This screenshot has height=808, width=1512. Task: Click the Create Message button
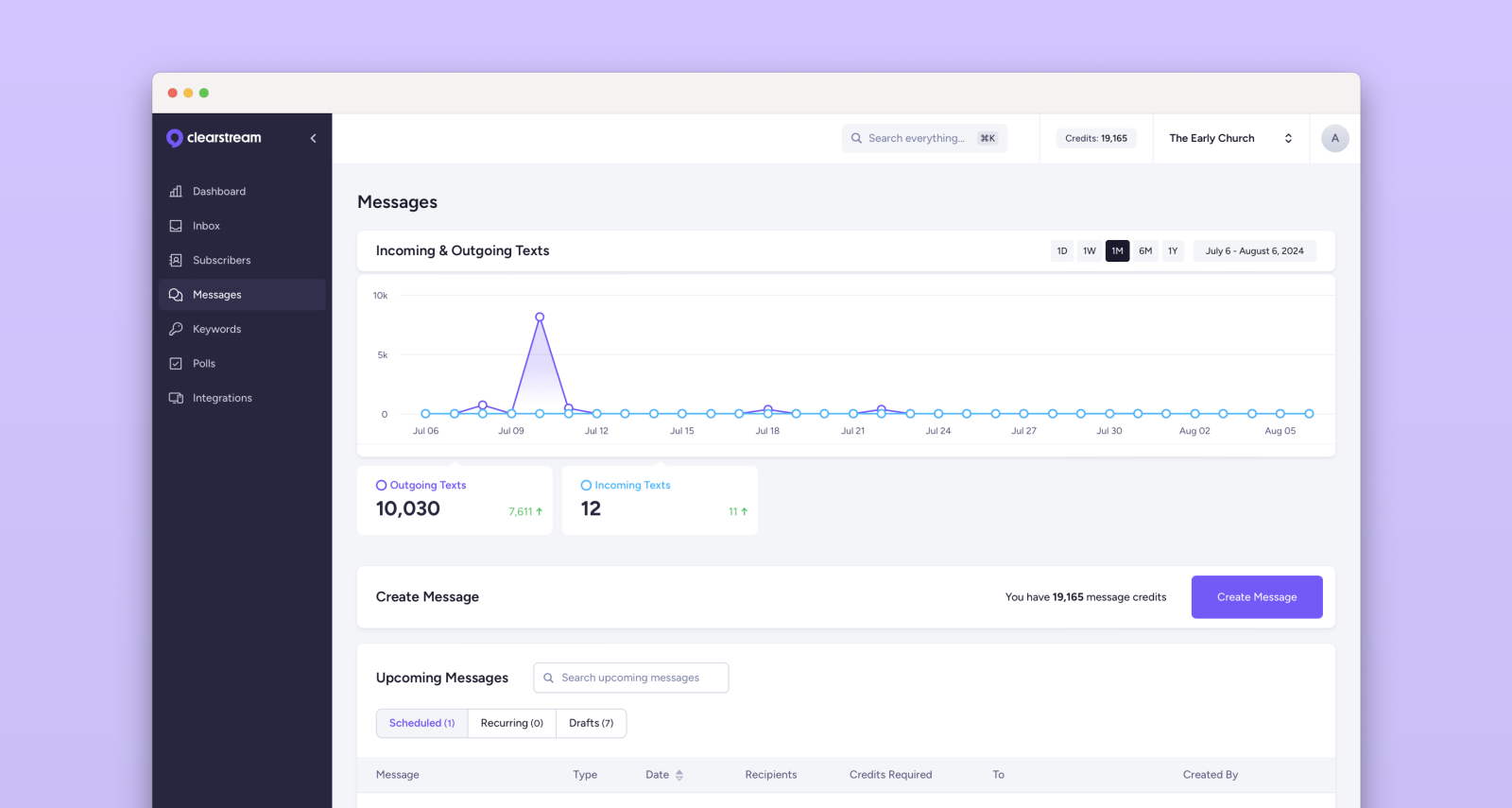point(1256,597)
